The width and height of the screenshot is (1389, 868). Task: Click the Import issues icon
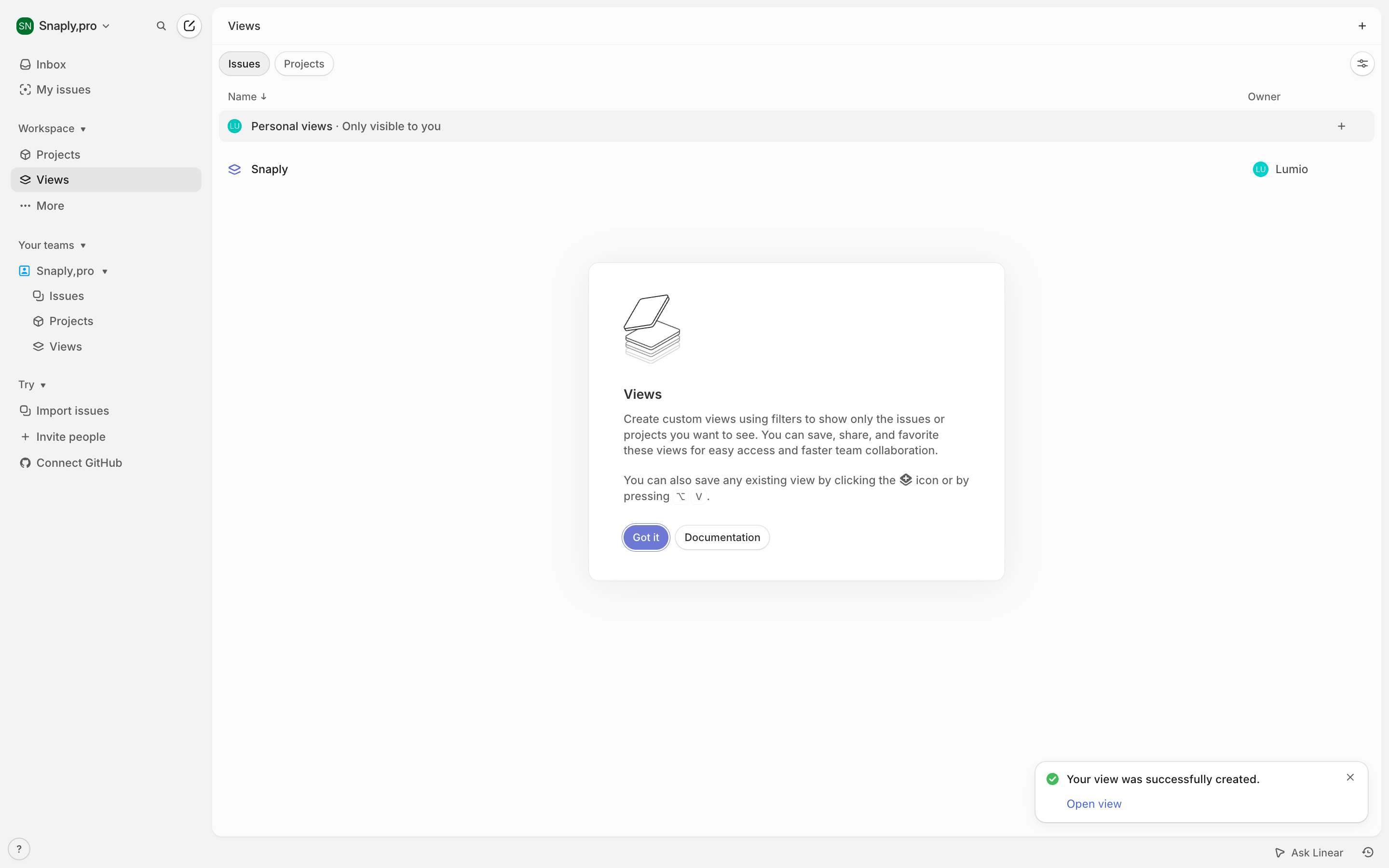coord(25,410)
